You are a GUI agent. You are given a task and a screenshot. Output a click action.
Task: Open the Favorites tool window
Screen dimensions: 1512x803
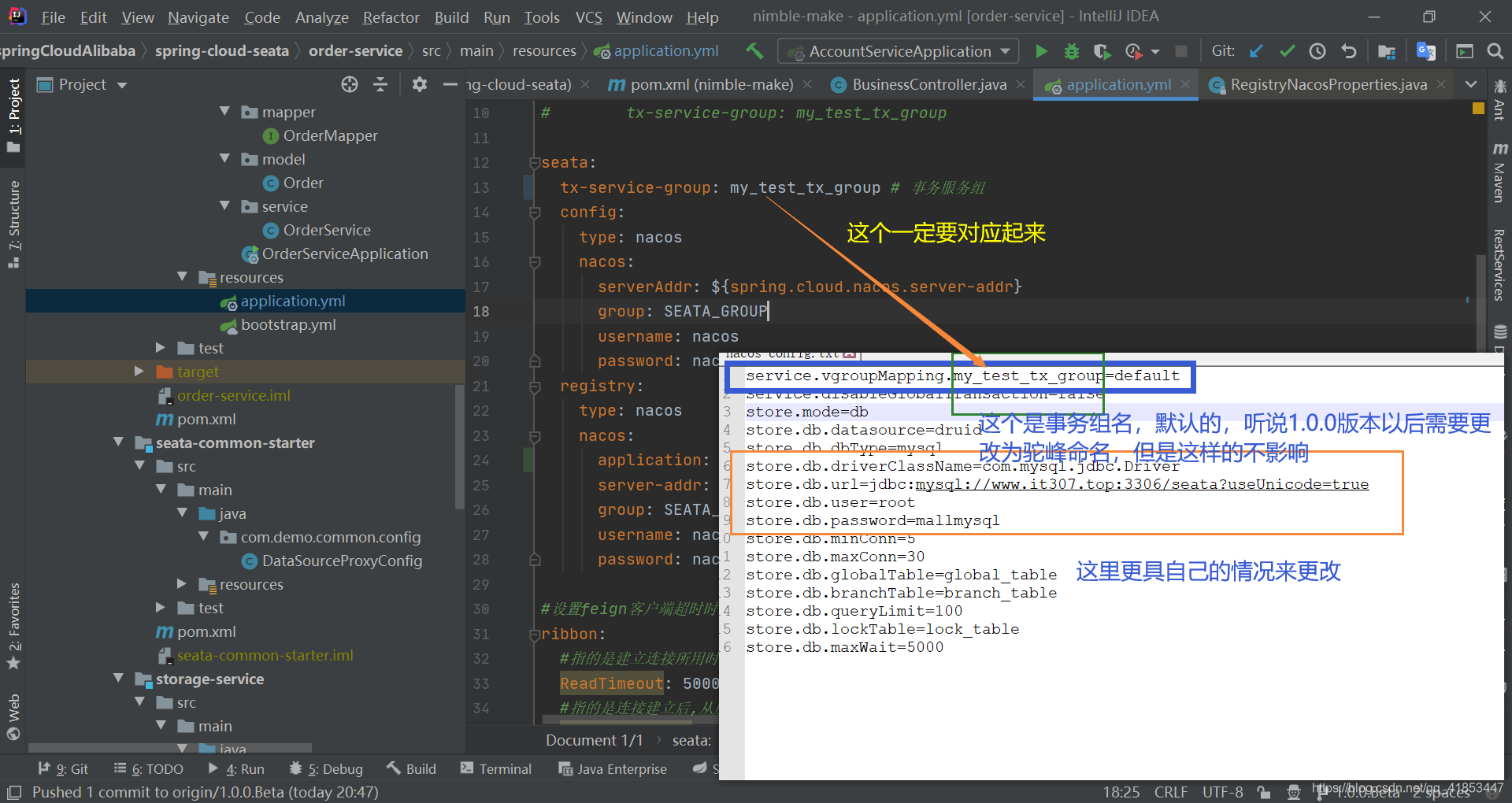[13, 627]
